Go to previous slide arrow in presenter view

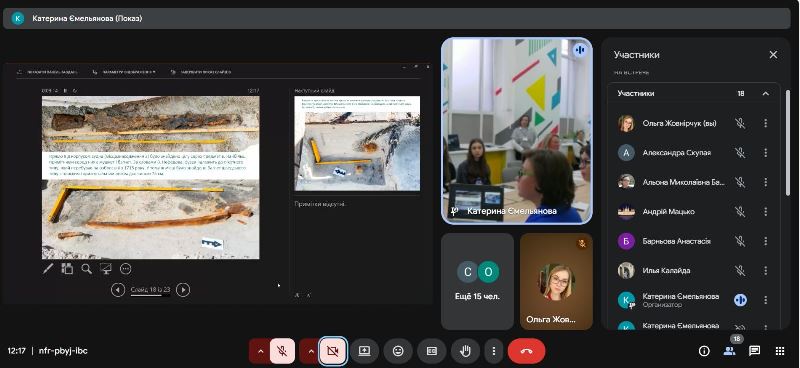(118, 290)
